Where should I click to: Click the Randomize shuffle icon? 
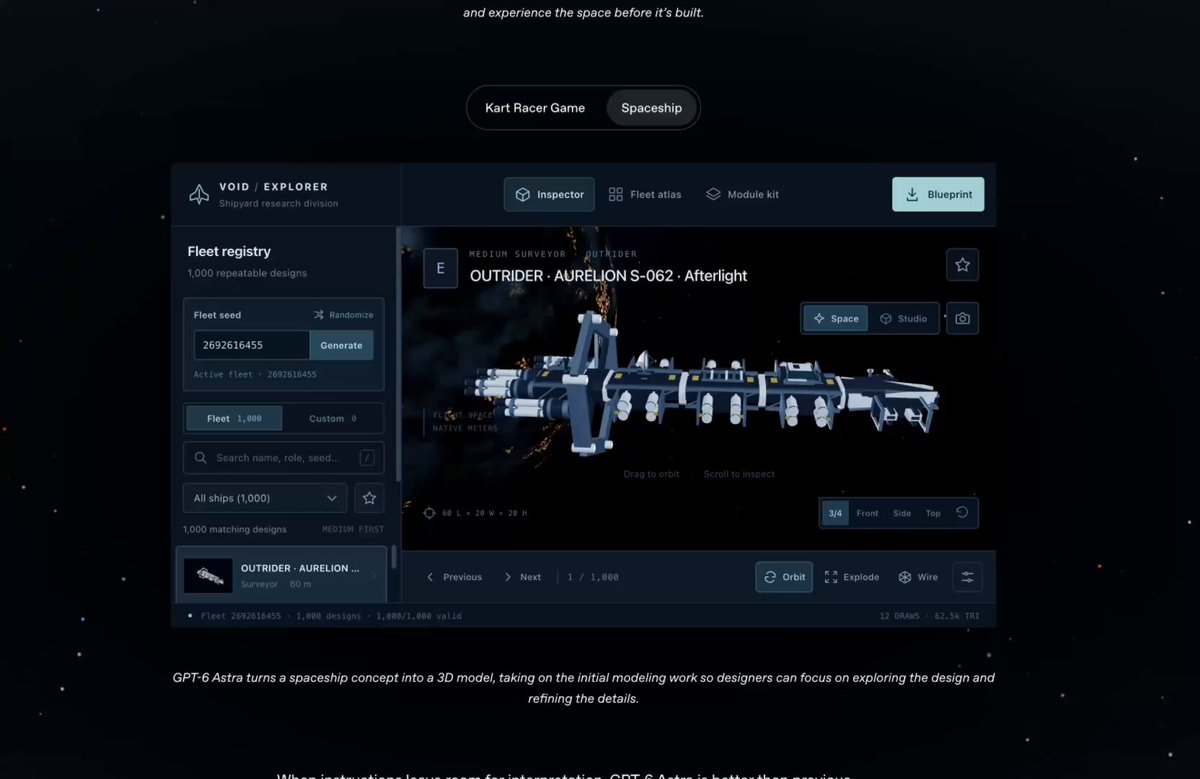pos(318,315)
